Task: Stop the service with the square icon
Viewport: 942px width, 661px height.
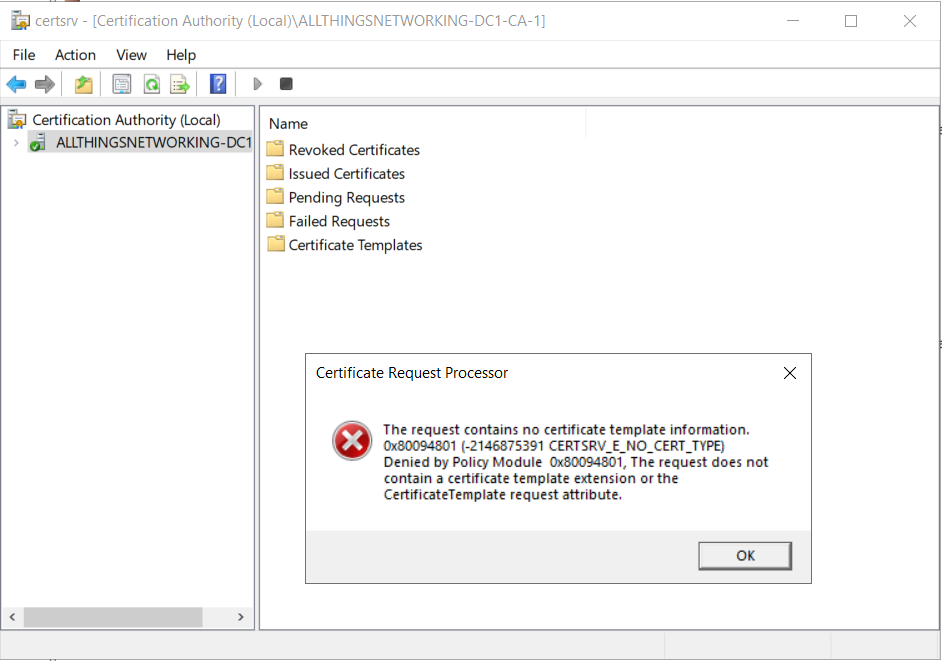Action: (x=286, y=84)
